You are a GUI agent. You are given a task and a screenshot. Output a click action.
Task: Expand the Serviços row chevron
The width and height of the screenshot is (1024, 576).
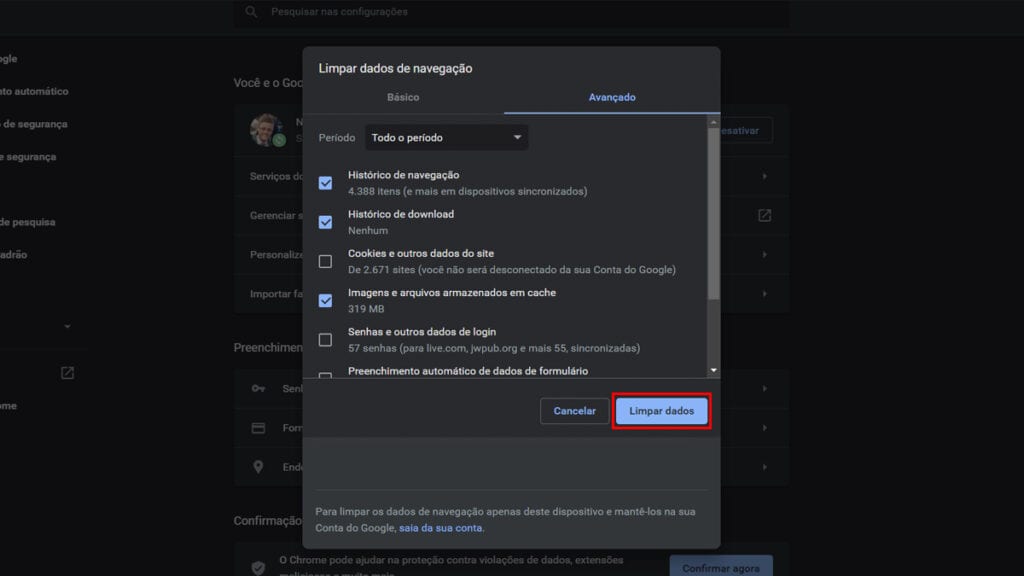point(764,176)
